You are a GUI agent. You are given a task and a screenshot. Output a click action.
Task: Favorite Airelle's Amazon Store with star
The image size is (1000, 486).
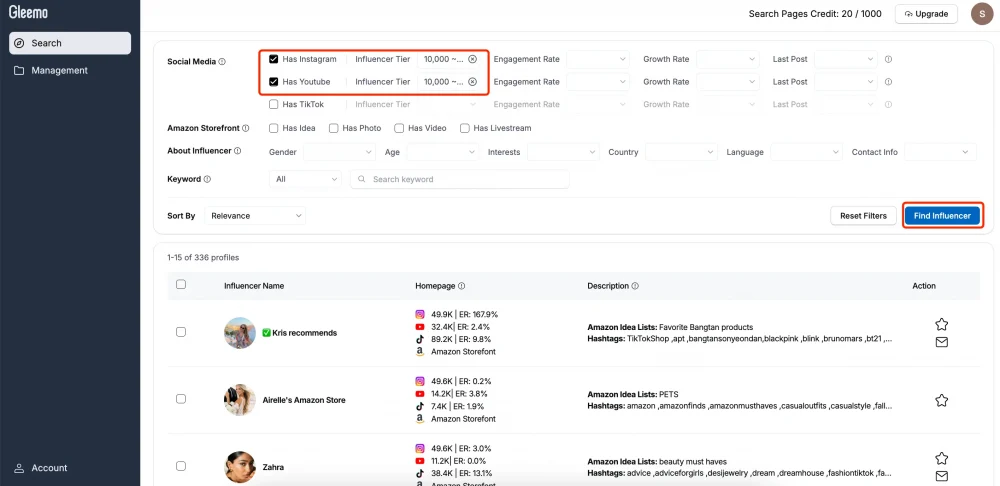941,401
